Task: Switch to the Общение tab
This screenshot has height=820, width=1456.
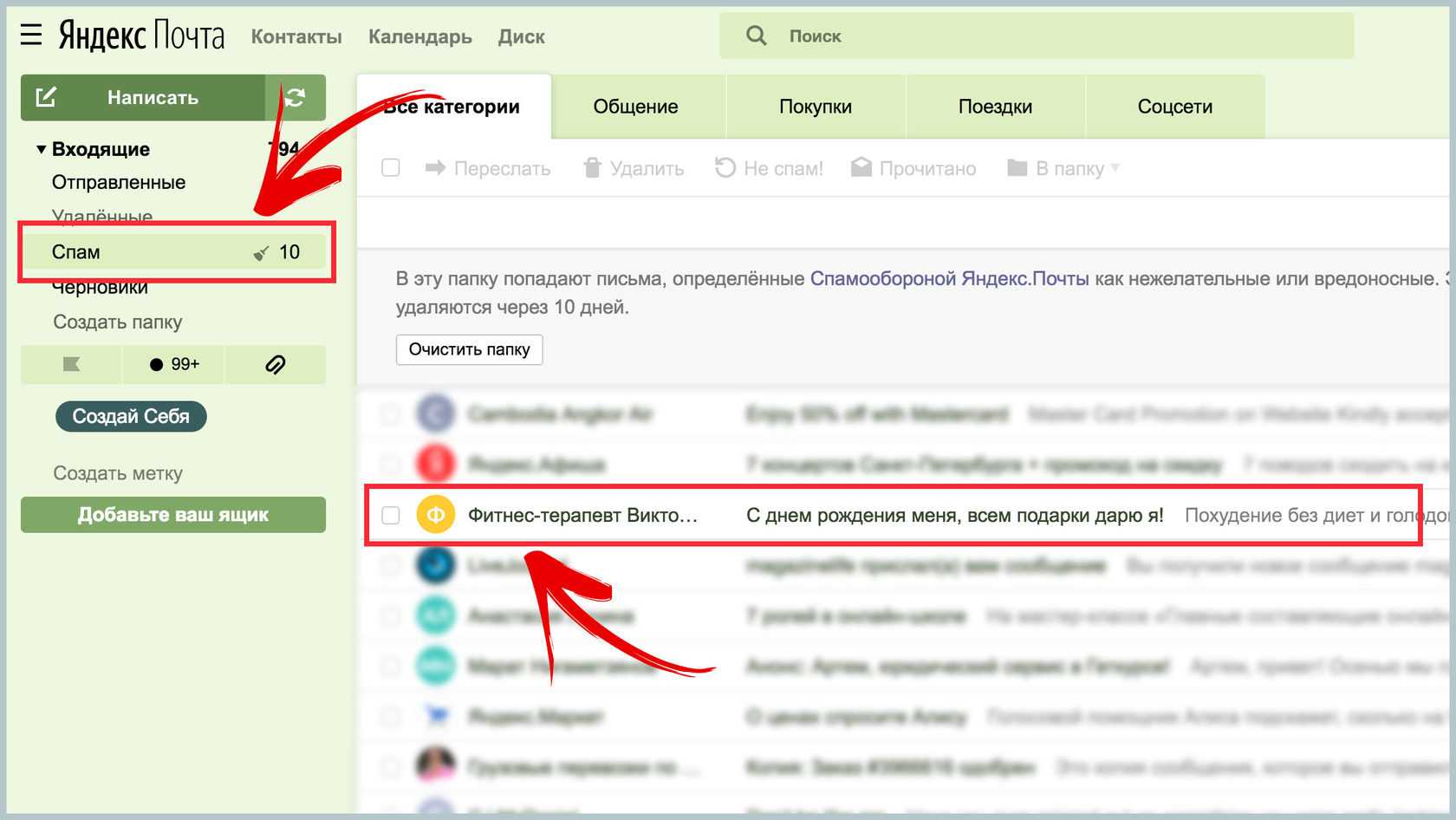Action: point(636,107)
